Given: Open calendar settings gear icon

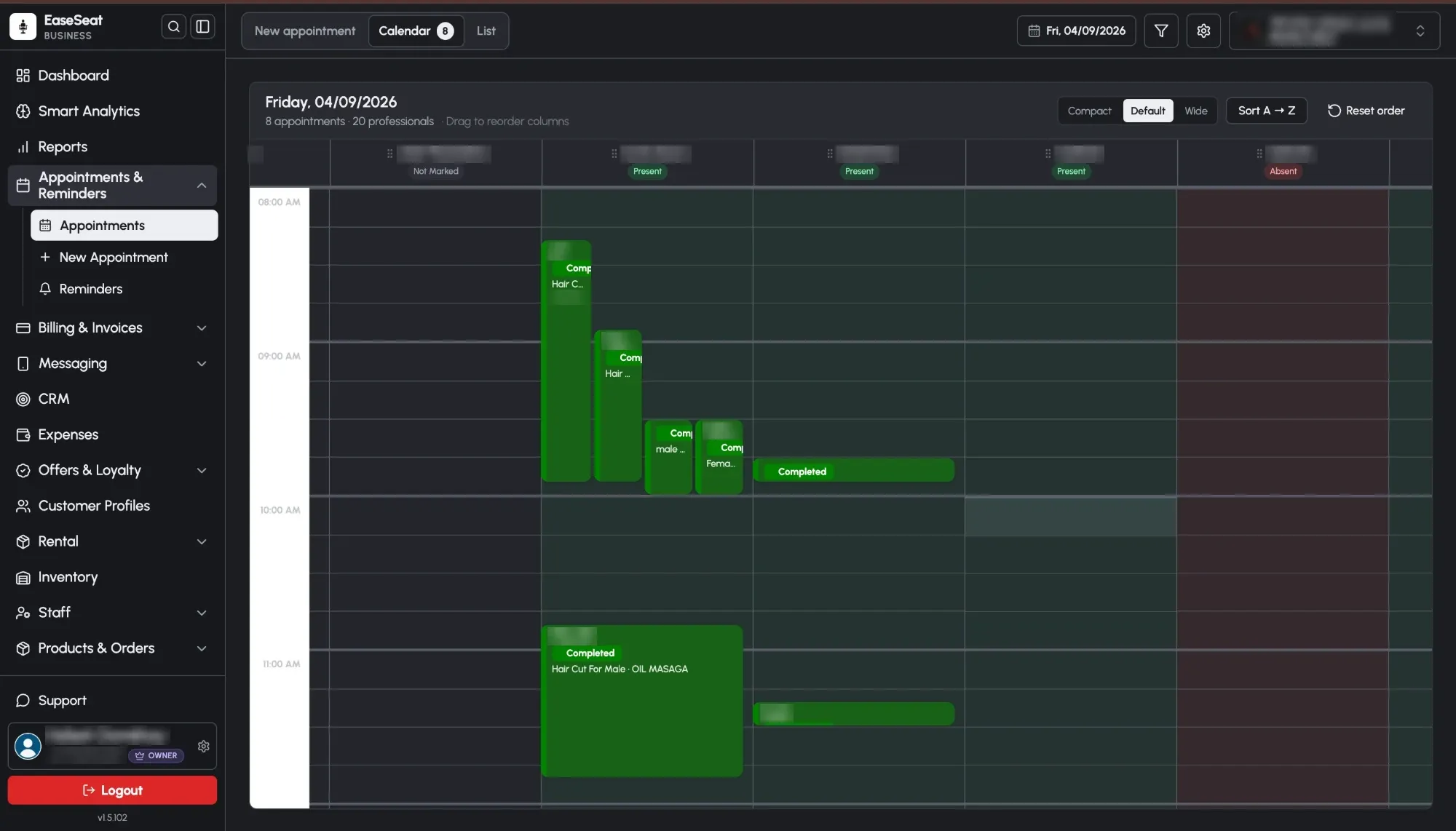Looking at the screenshot, I should tap(1203, 31).
